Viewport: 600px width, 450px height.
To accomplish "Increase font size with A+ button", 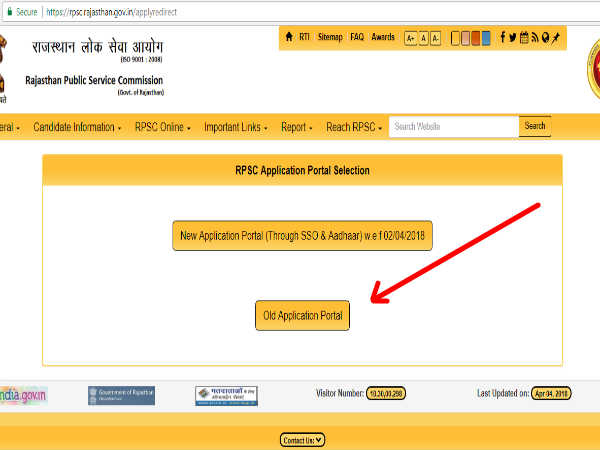I will point(411,38).
